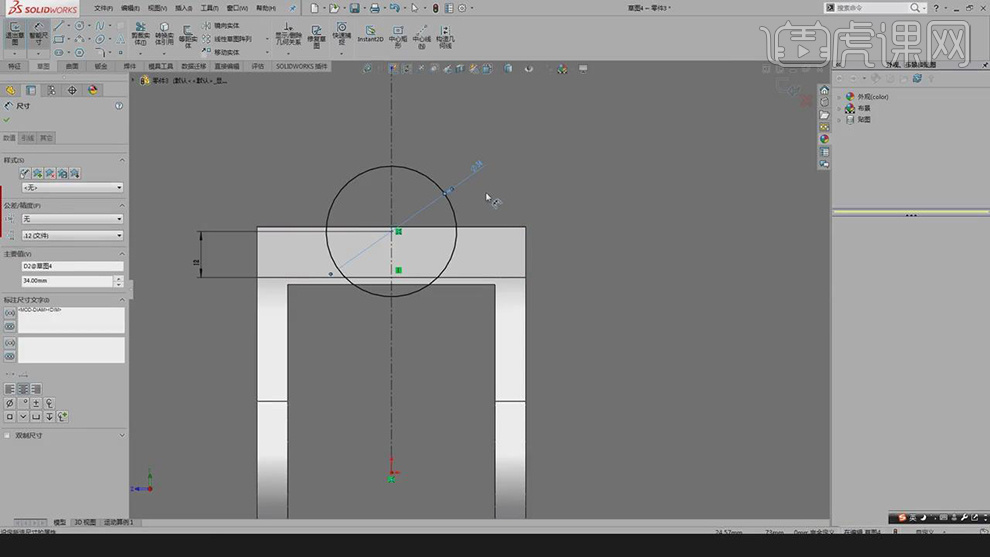Click the Exit Sketch (退出草图) button

click(x=15, y=33)
